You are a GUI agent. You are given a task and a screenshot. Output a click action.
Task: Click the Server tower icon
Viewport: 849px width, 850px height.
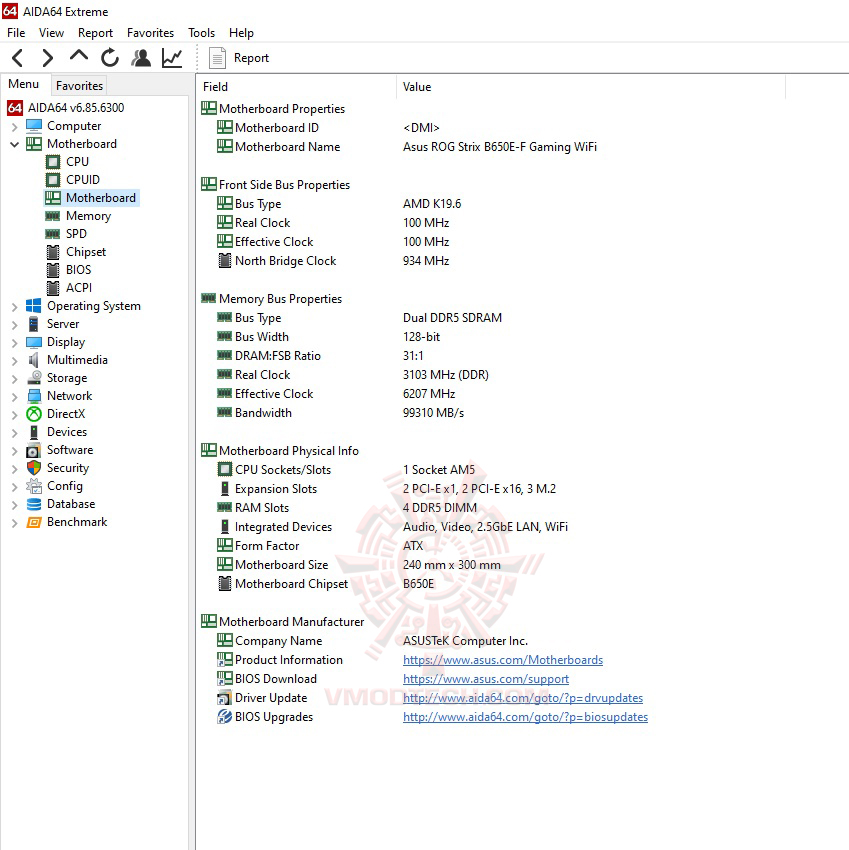pos(34,324)
